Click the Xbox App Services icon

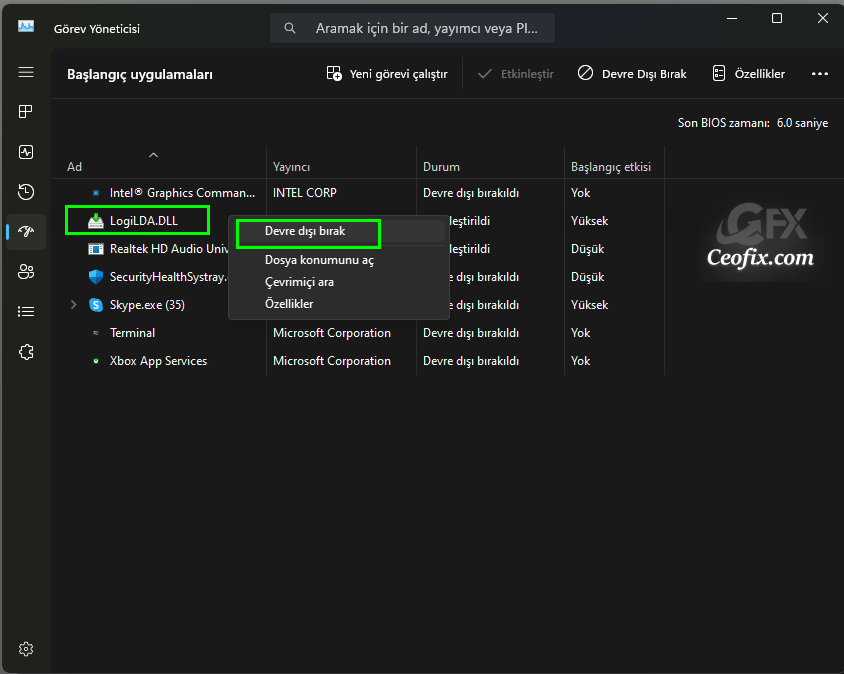click(96, 361)
